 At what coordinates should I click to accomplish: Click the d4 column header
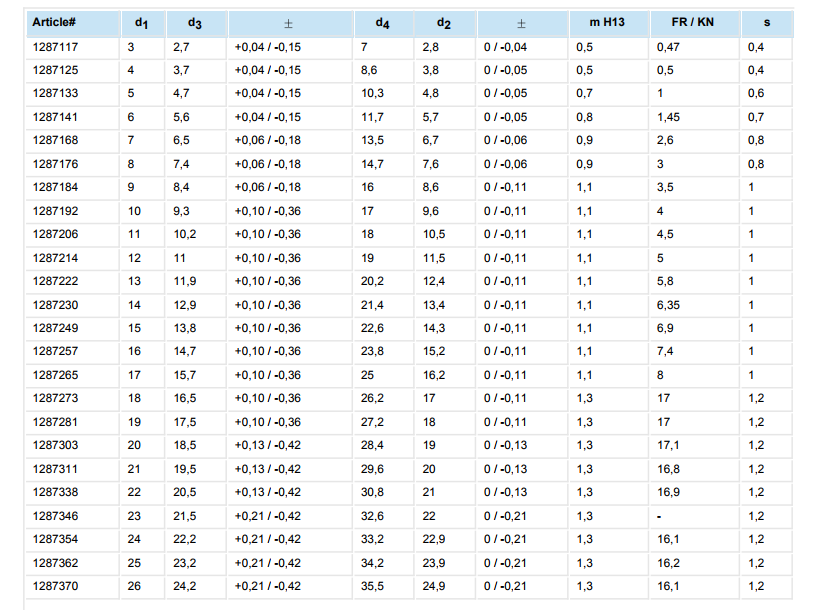click(381, 23)
